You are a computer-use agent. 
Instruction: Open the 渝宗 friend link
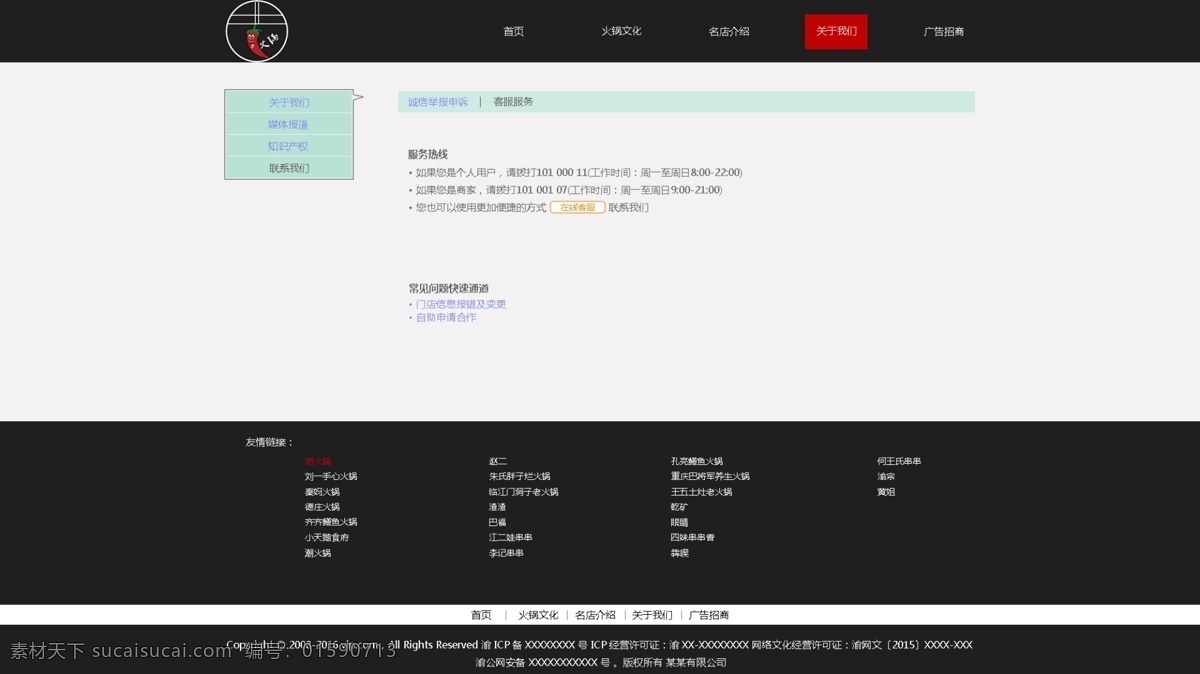pos(886,477)
